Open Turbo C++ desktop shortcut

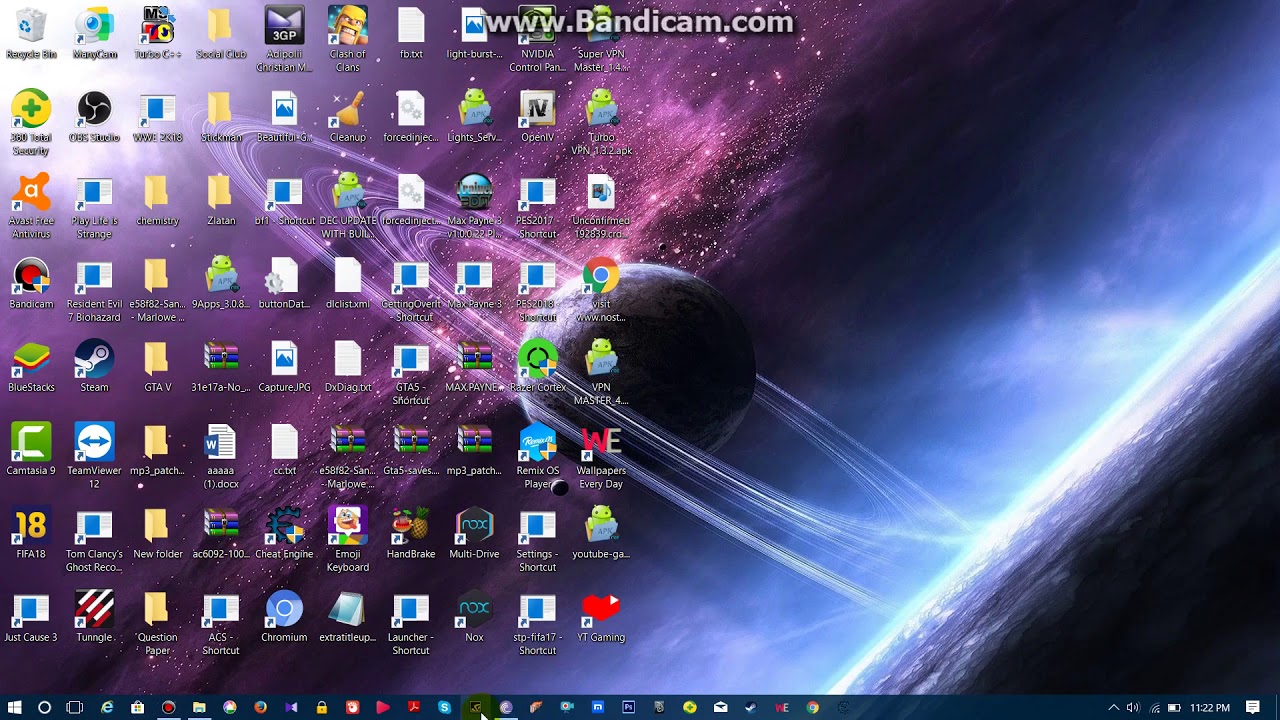[x=158, y=34]
